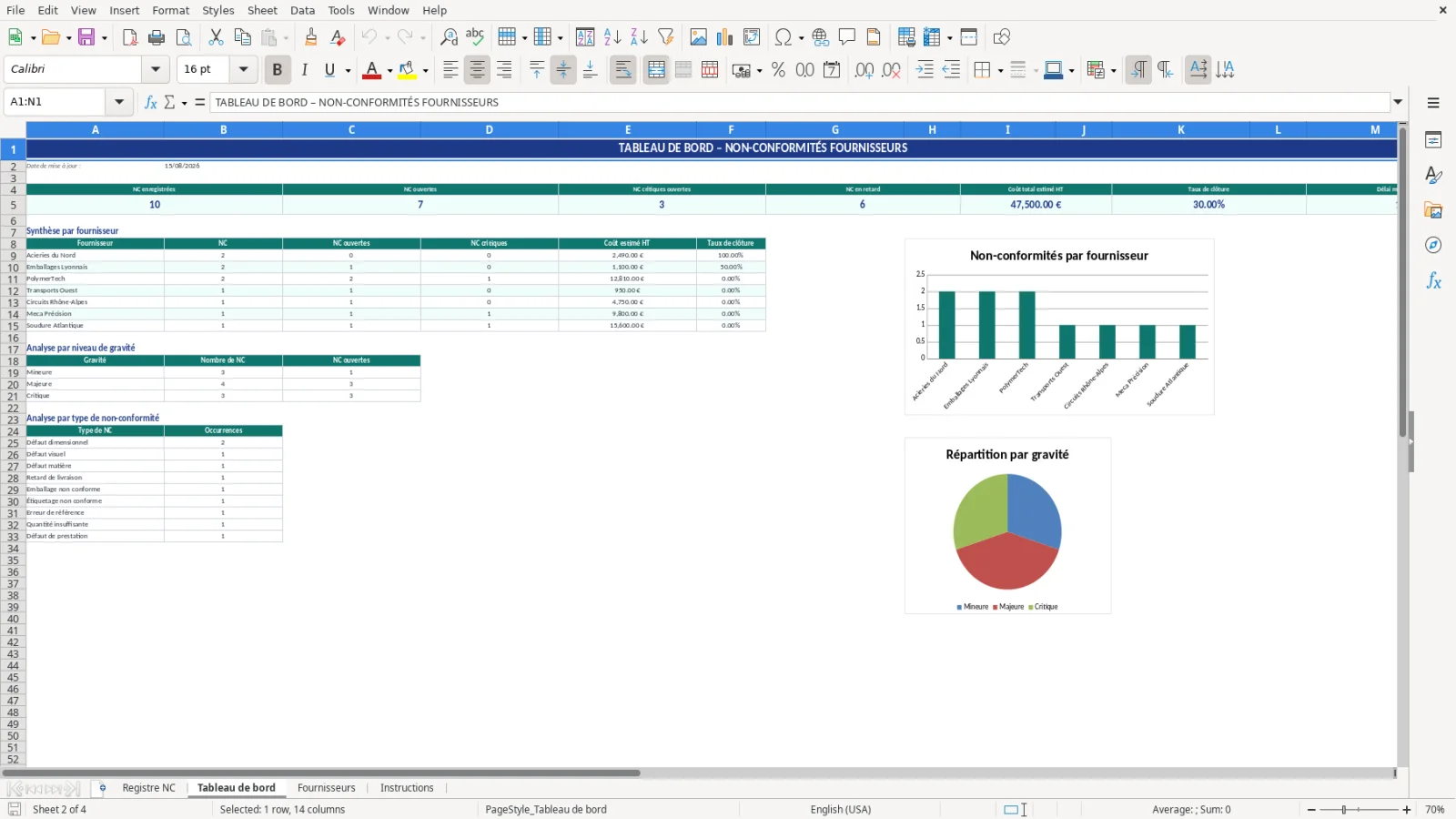Open sidebar Functions panel
Screen dimensions: 1456x819
pyautogui.click(x=1433, y=281)
